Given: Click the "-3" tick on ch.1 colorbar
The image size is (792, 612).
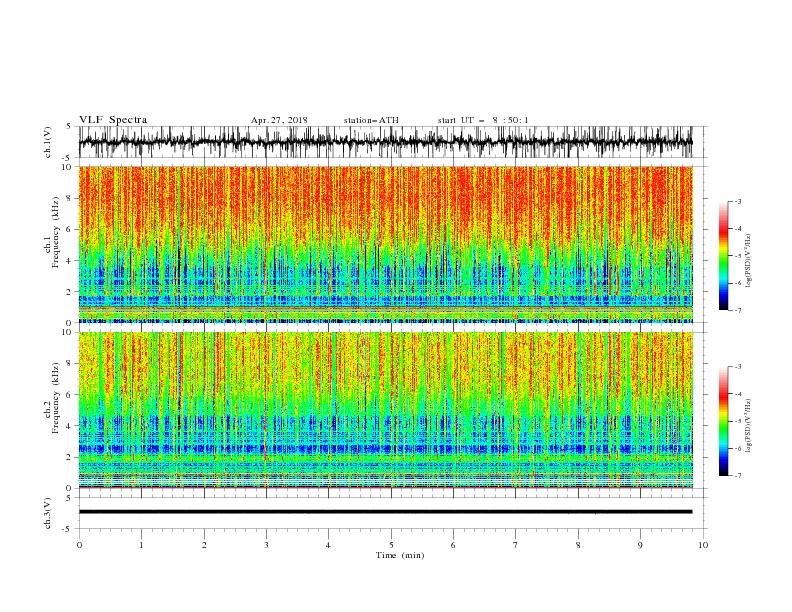Looking at the screenshot, I should [737, 201].
